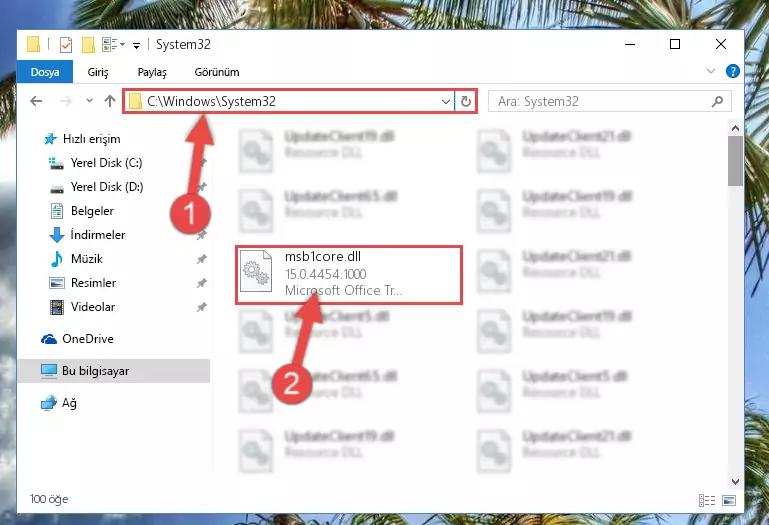The image size is (769, 525).
Task: Open Videolar in the sidebar
Action: tap(93, 307)
